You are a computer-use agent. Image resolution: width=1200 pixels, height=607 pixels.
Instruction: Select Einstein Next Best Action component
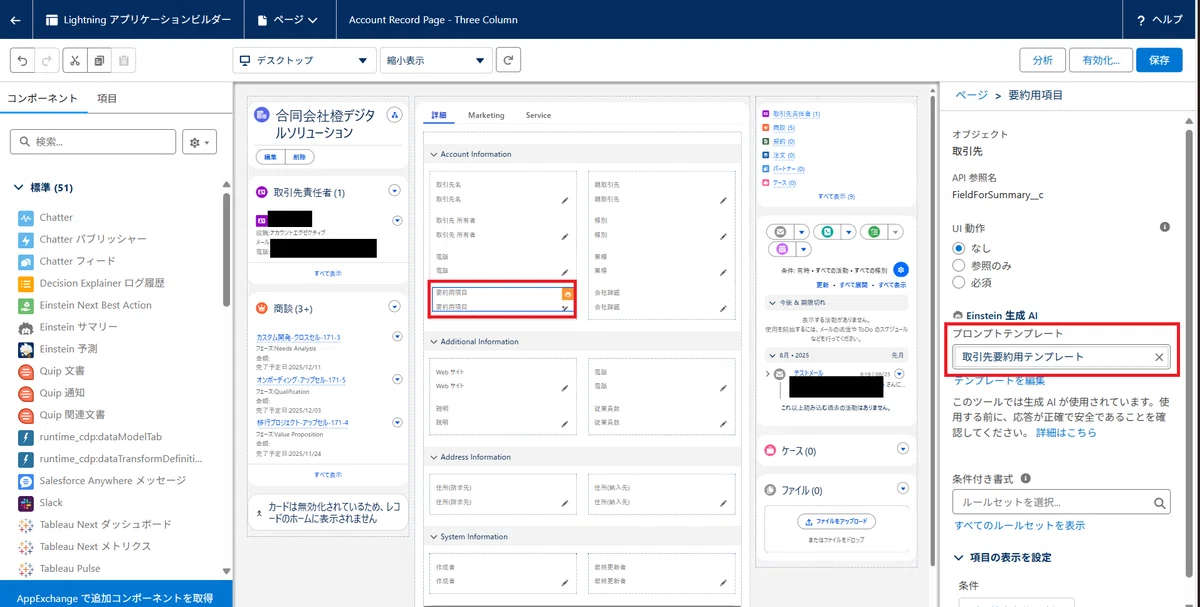coord(85,305)
